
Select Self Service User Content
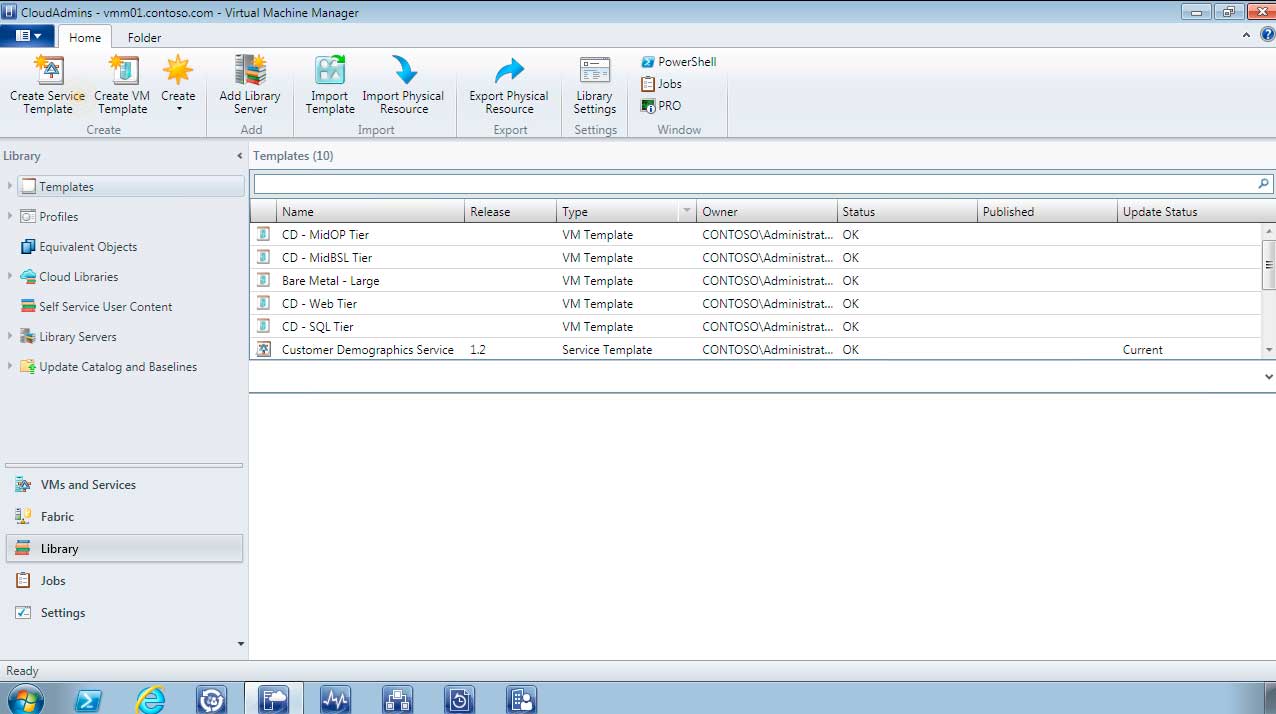(97, 307)
